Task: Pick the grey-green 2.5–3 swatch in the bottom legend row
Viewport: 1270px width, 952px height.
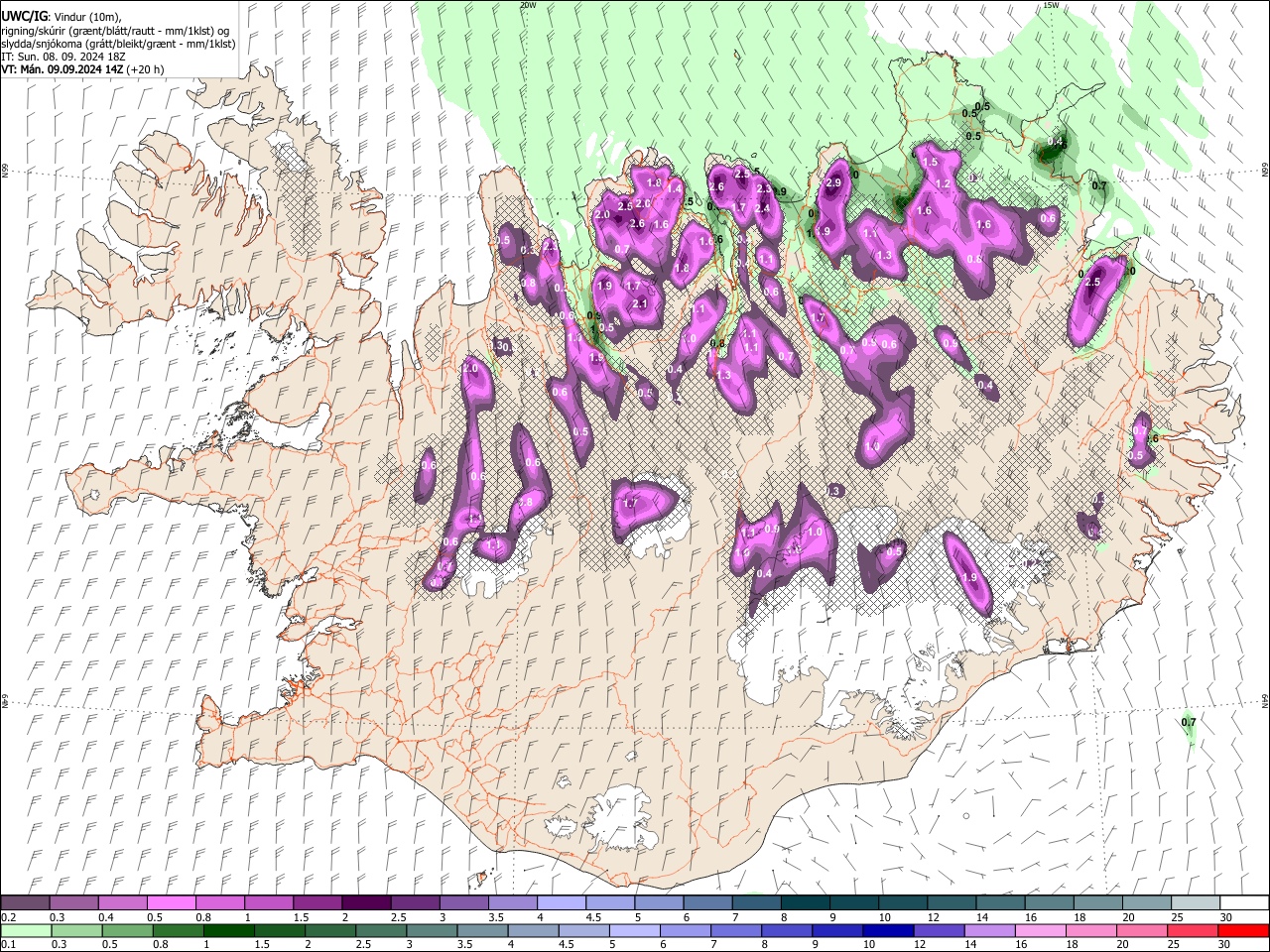Action: pos(380,931)
